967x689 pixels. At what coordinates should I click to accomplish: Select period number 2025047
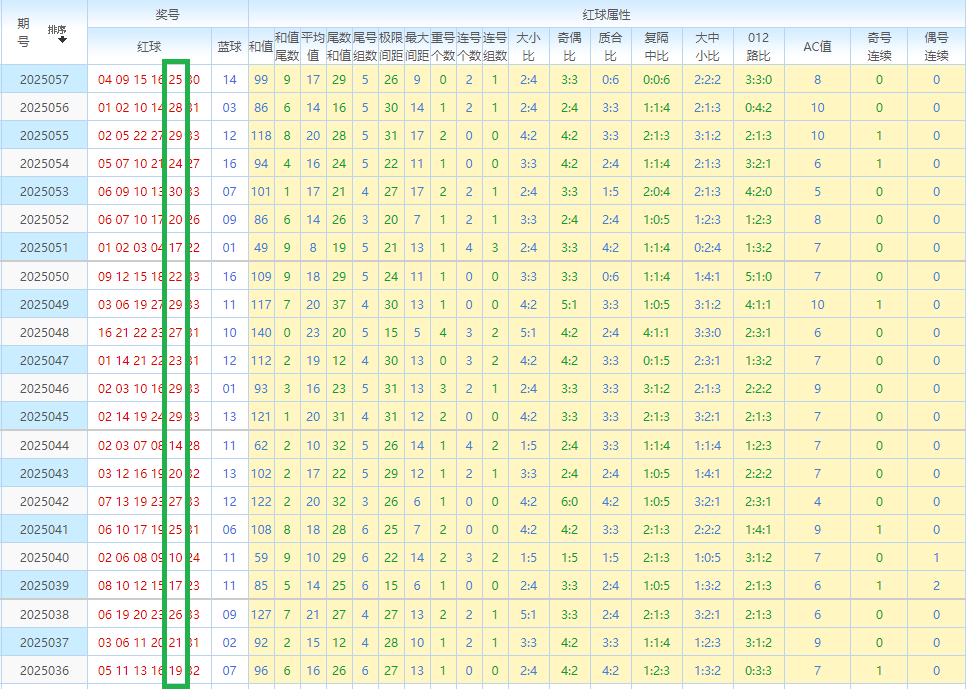[x=44, y=361]
